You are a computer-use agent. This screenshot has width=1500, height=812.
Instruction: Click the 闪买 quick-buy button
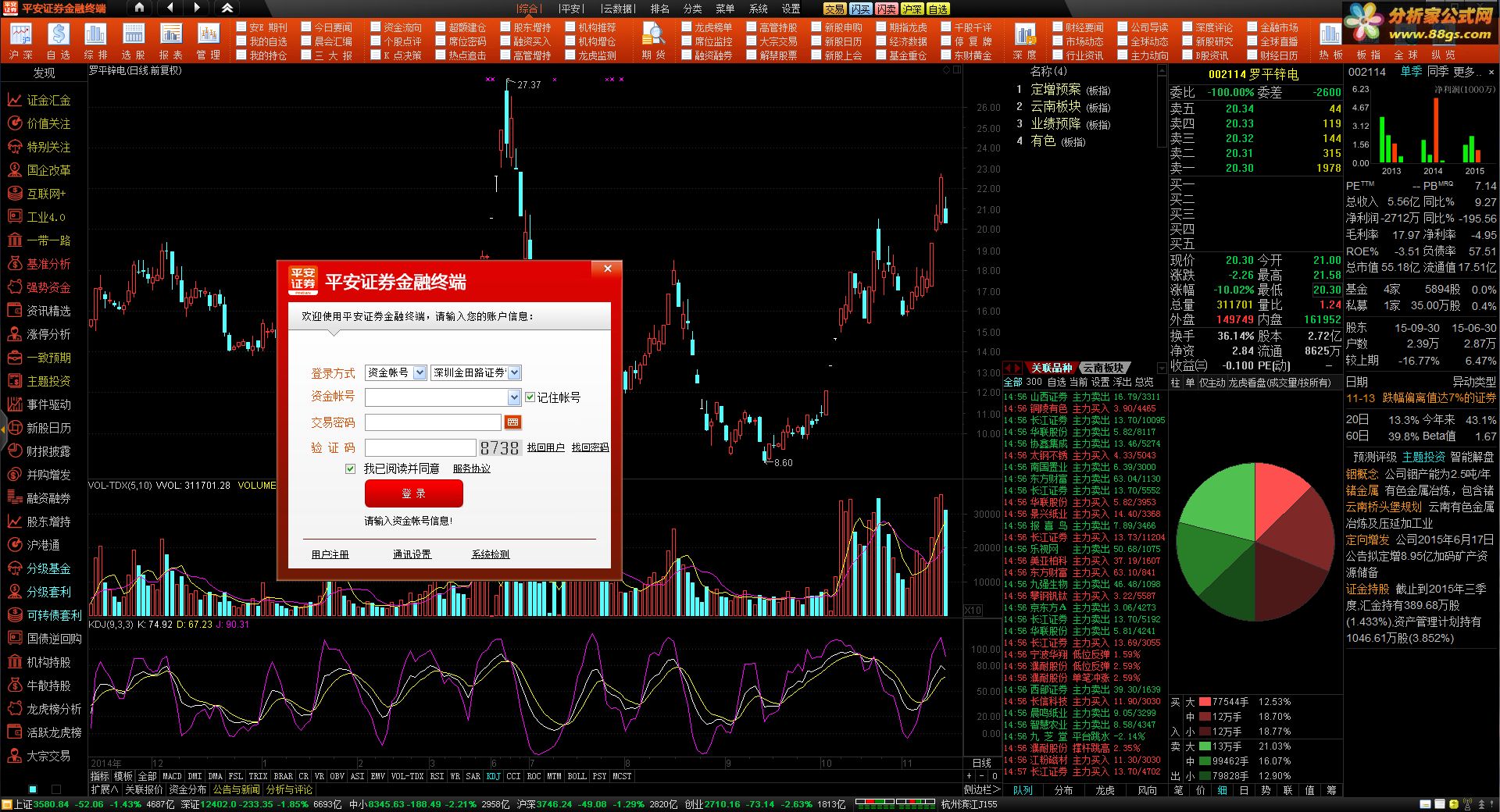point(860,9)
